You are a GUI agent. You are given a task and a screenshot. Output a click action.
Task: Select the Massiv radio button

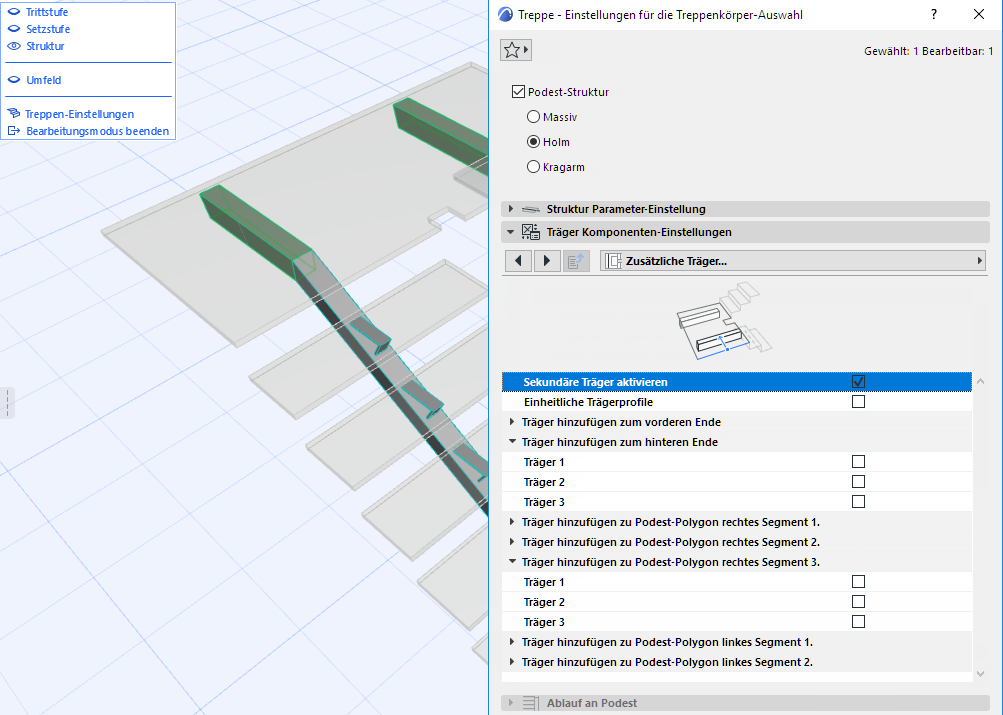533,117
